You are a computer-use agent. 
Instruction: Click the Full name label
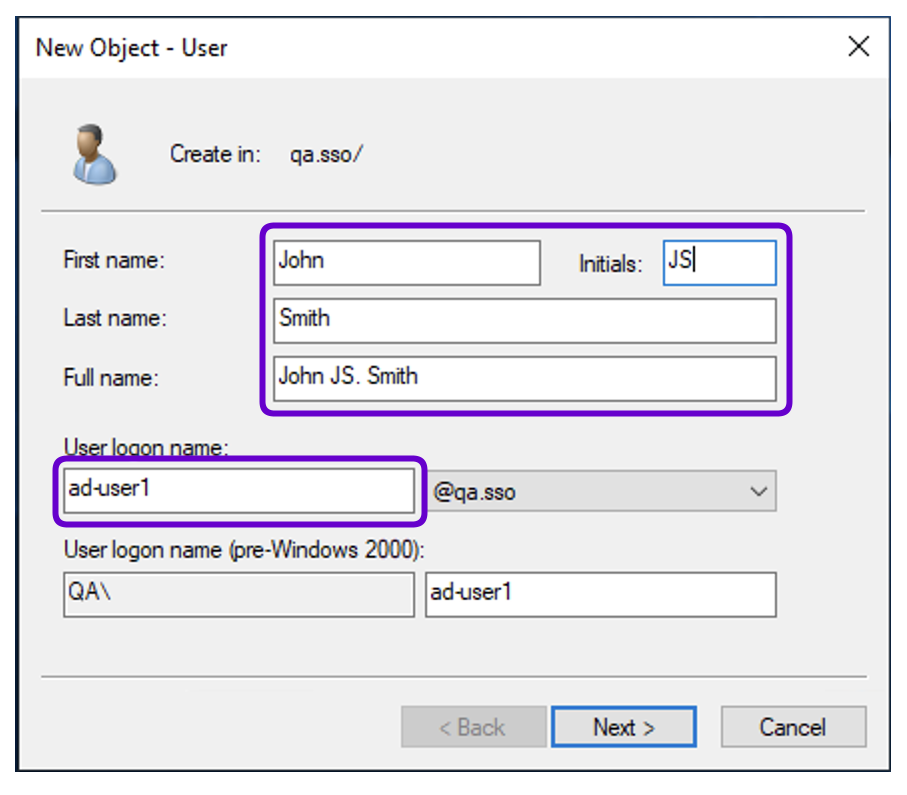(x=111, y=378)
